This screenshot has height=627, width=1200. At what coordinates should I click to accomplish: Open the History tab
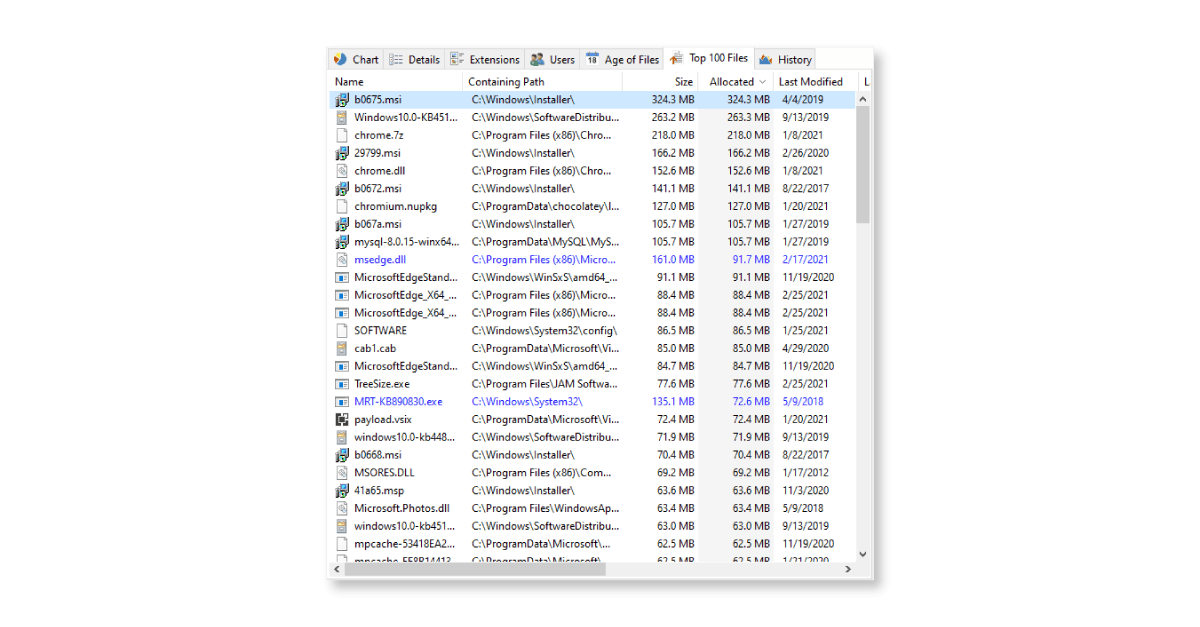point(786,59)
